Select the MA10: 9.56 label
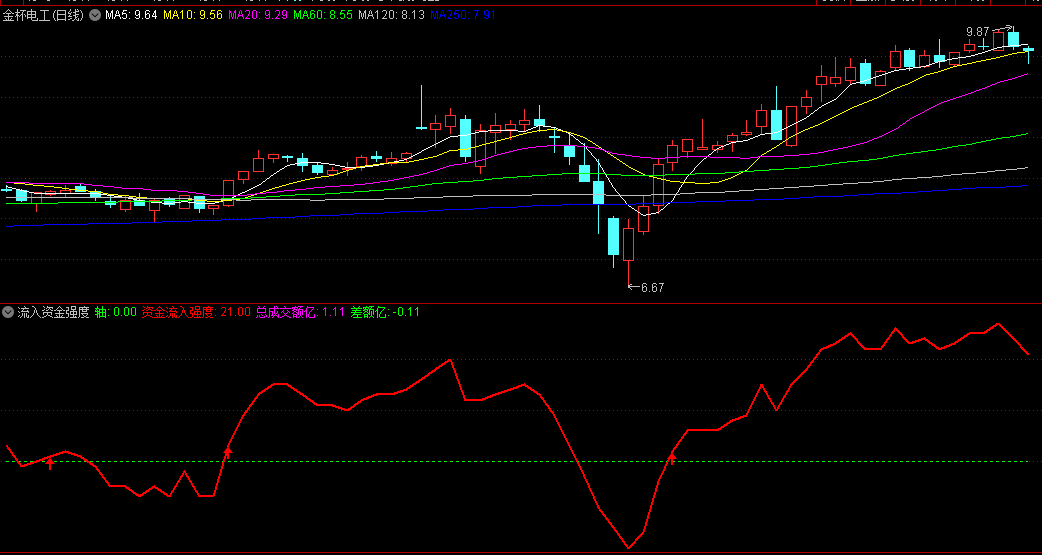 (192, 15)
